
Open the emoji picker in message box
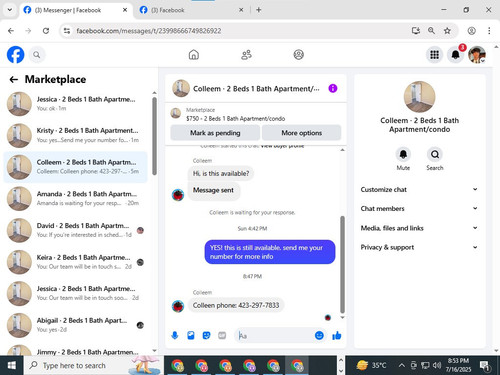tap(319, 335)
